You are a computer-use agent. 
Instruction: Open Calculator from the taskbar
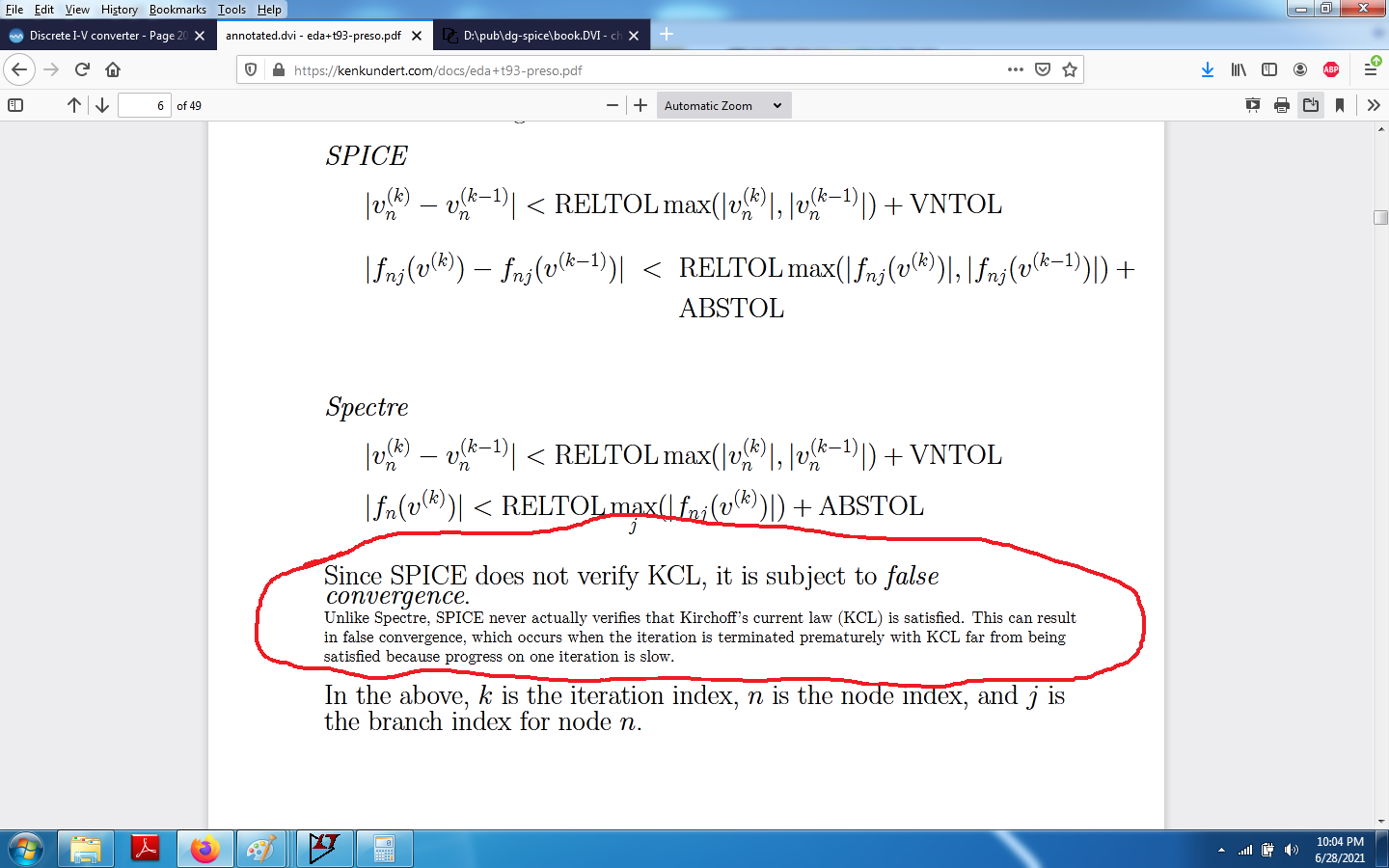[385, 850]
